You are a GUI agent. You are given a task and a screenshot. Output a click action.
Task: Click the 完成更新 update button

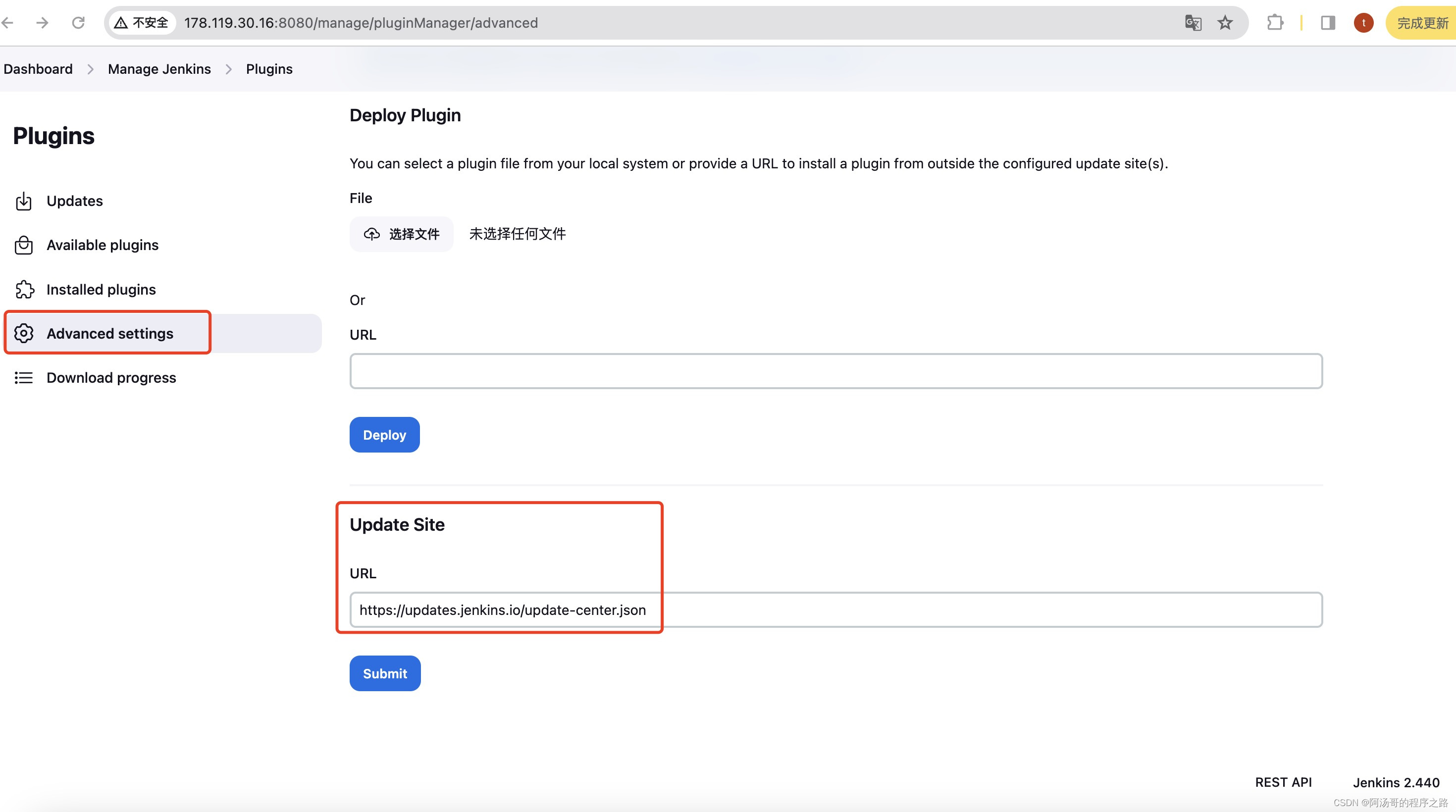(1421, 23)
